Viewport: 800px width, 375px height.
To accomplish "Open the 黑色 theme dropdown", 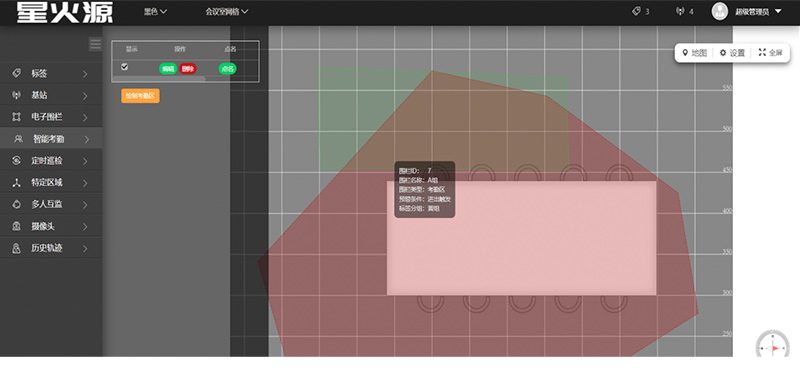I will click(155, 11).
